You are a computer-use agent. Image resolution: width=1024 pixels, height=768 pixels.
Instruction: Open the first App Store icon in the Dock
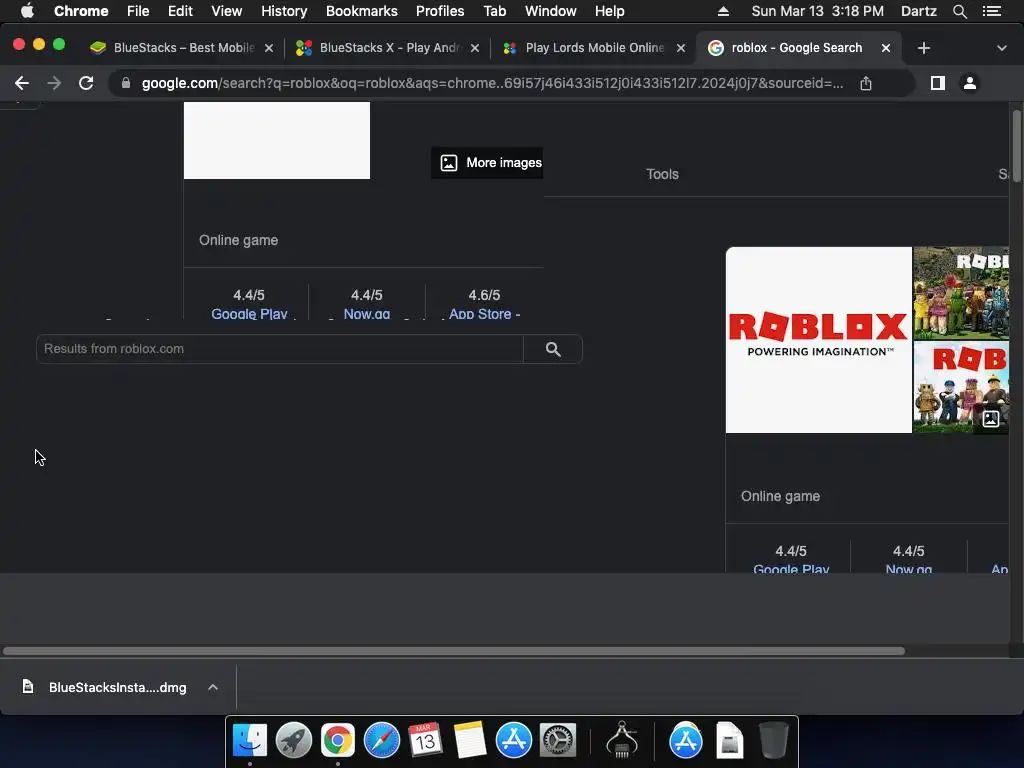click(513, 741)
